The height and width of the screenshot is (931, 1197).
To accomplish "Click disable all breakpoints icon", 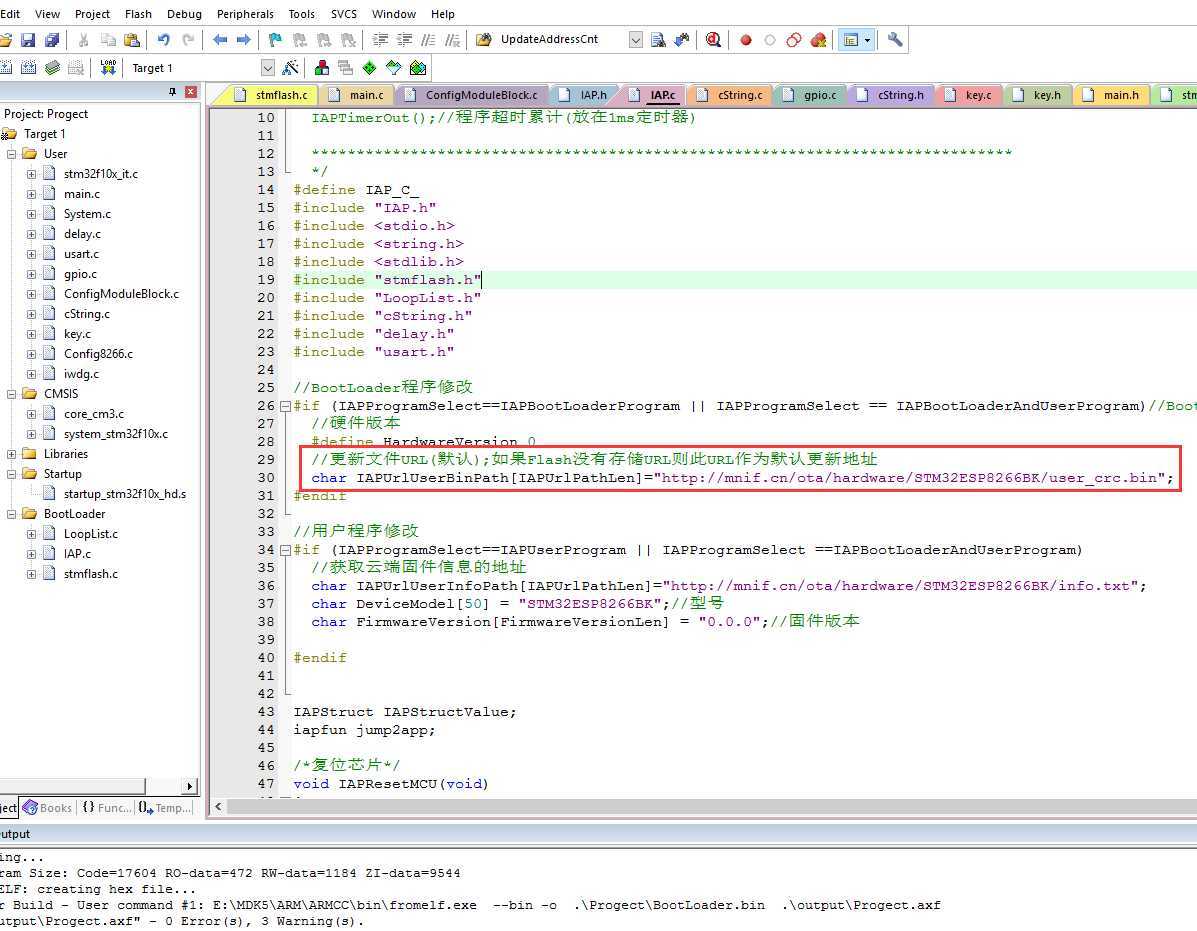I will pos(794,40).
